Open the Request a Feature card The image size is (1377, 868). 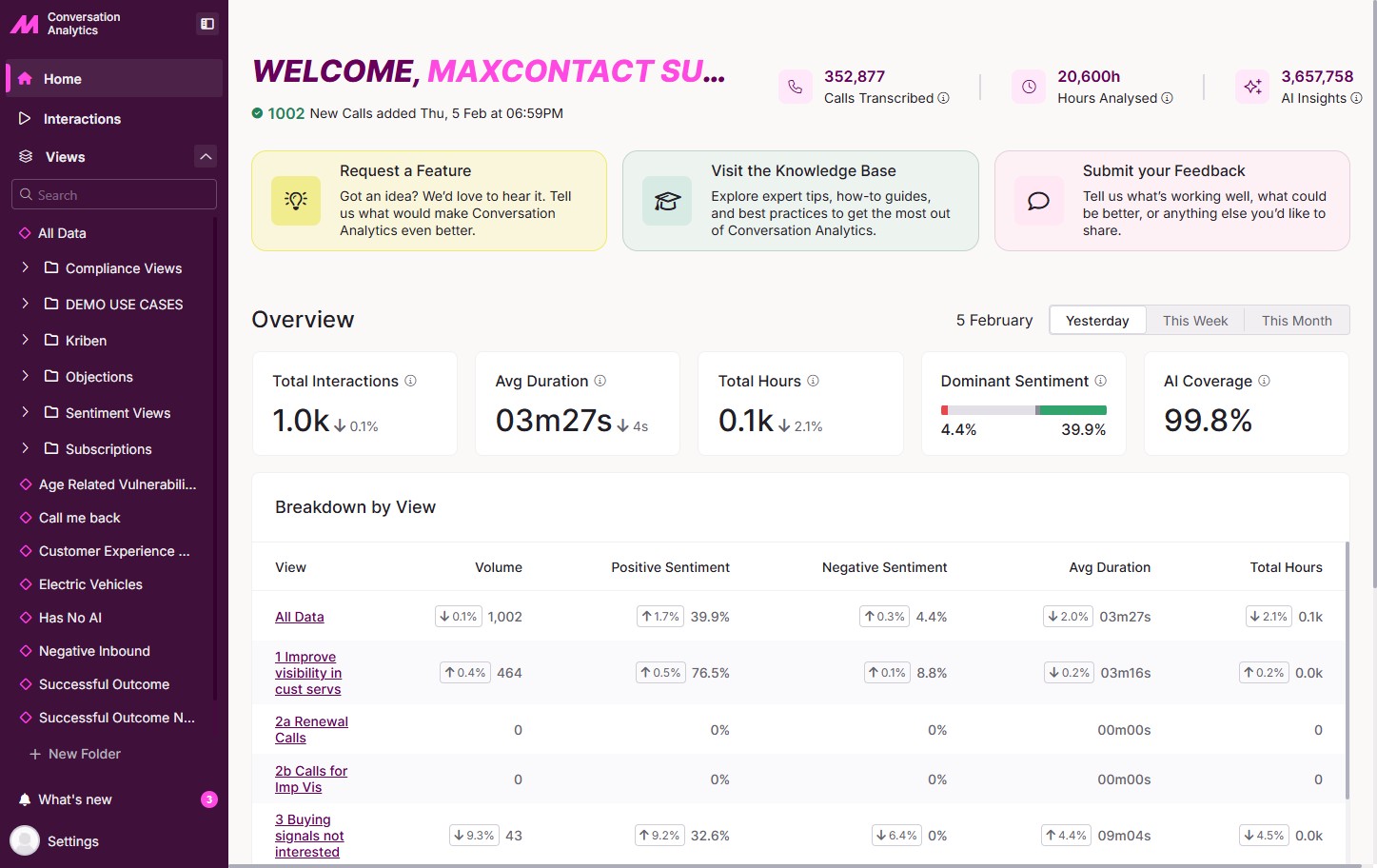(x=429, y=201)
